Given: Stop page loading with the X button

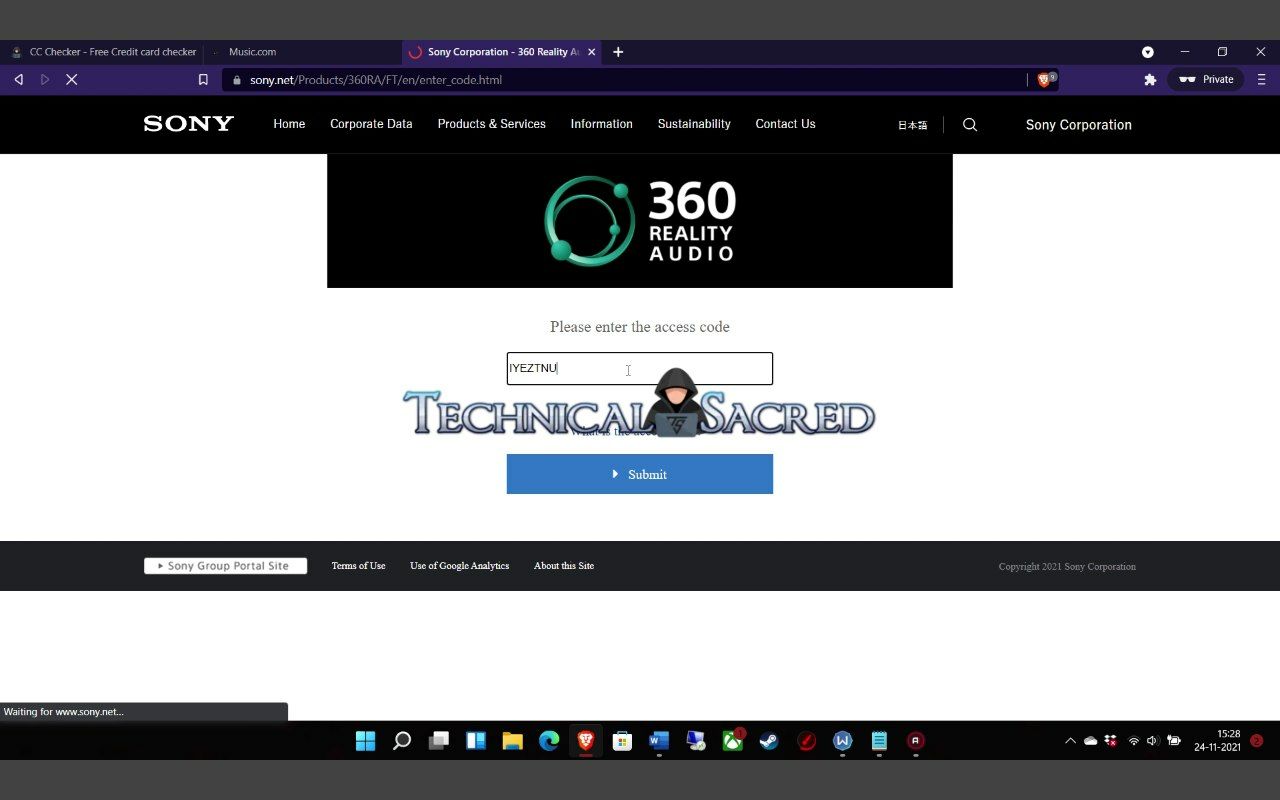Looking at the screenshot, I should click(x=72, y=80).
